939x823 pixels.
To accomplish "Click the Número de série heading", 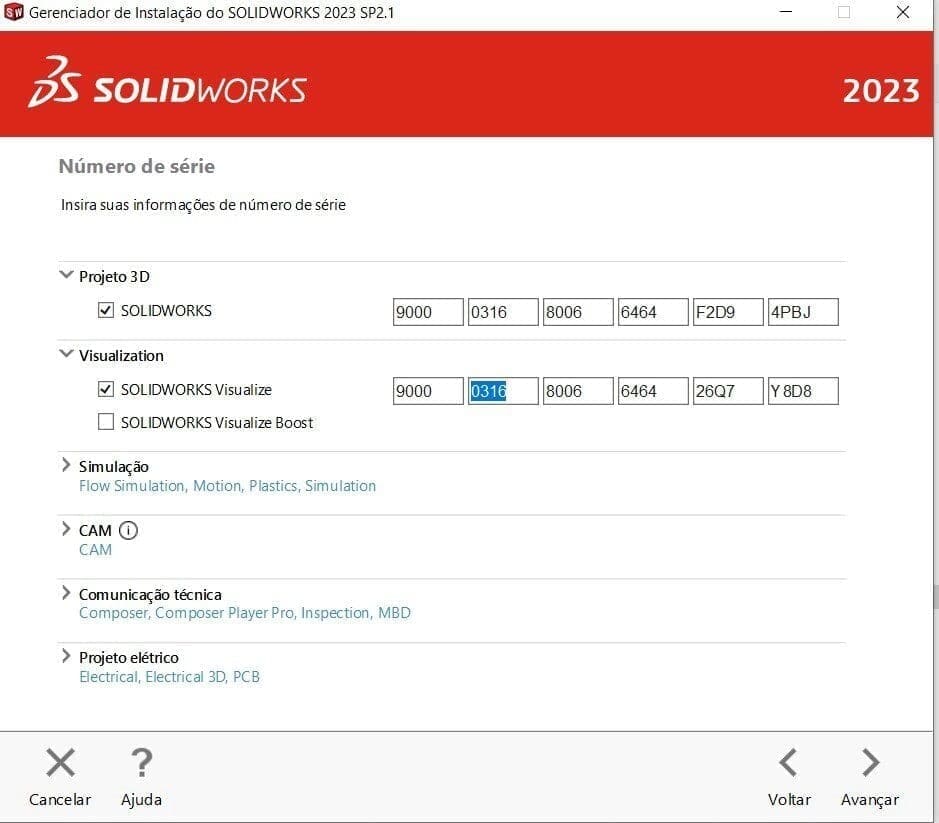I will (137, 166).
